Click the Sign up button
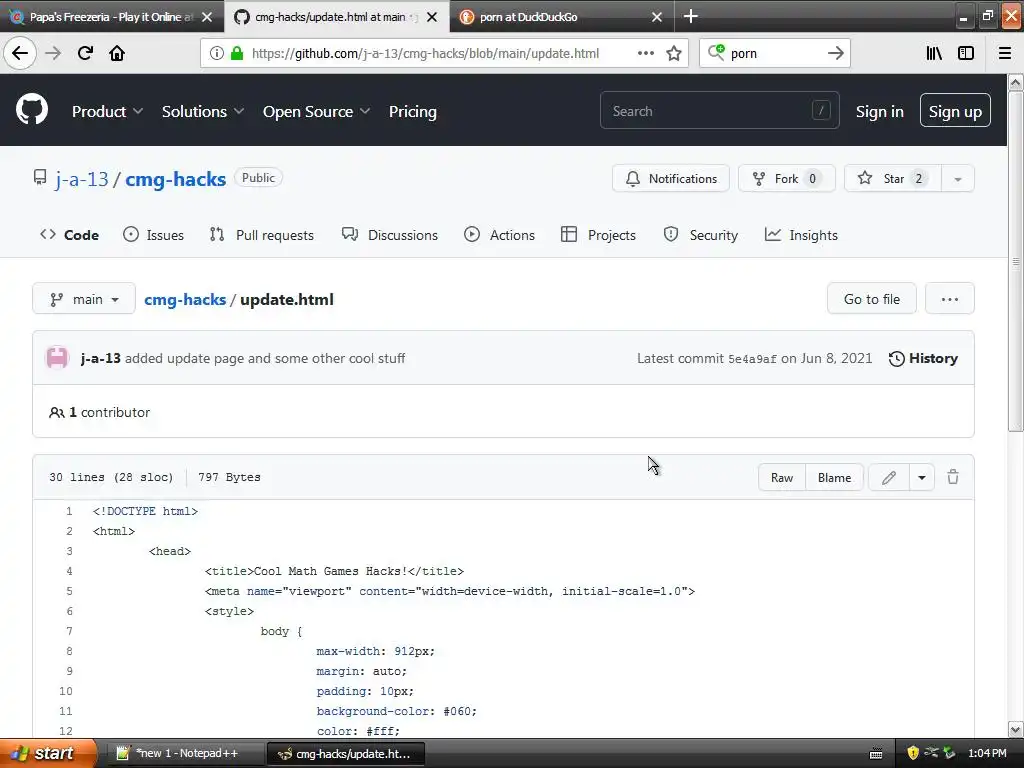Screen dimensions: 1024x768 pyautogui.click(x=955, y=110)
